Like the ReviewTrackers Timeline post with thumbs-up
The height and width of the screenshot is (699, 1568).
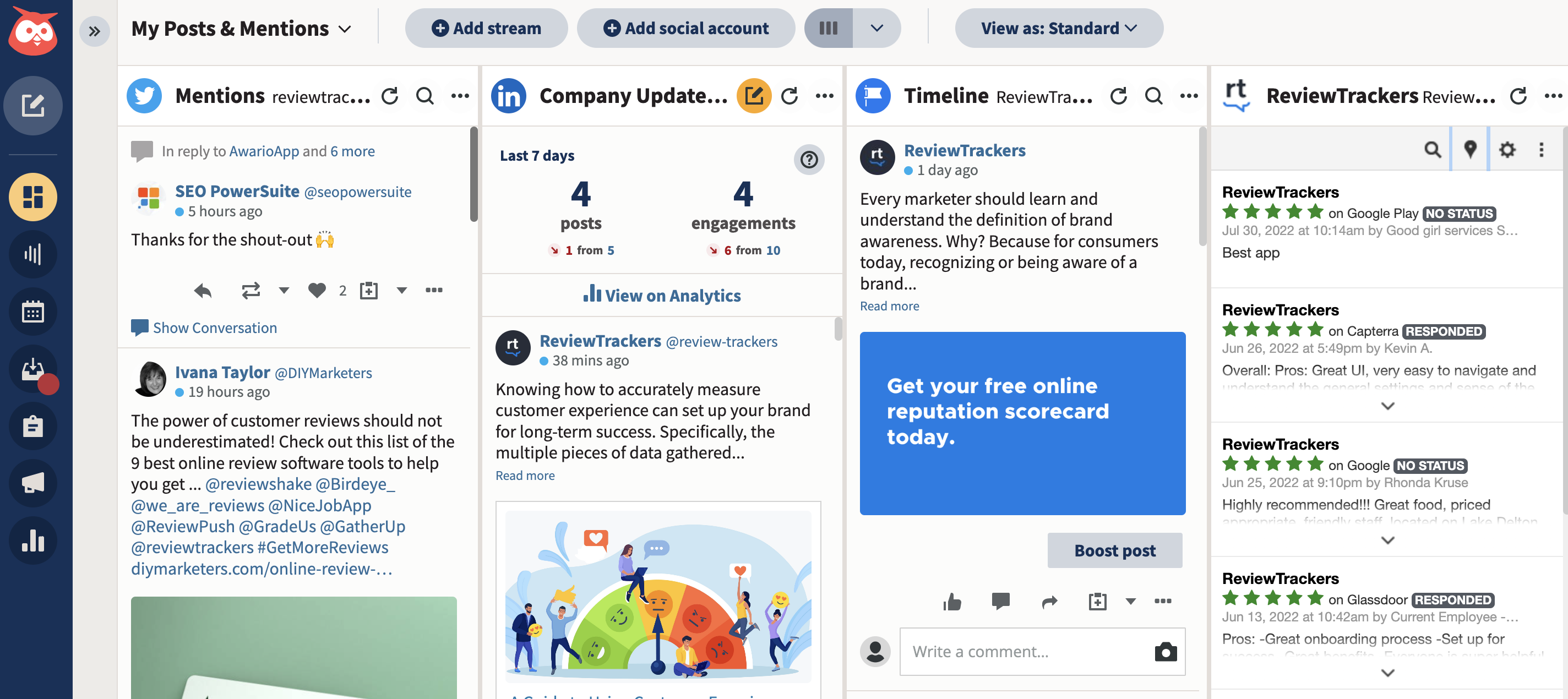(x=952, y=601)
